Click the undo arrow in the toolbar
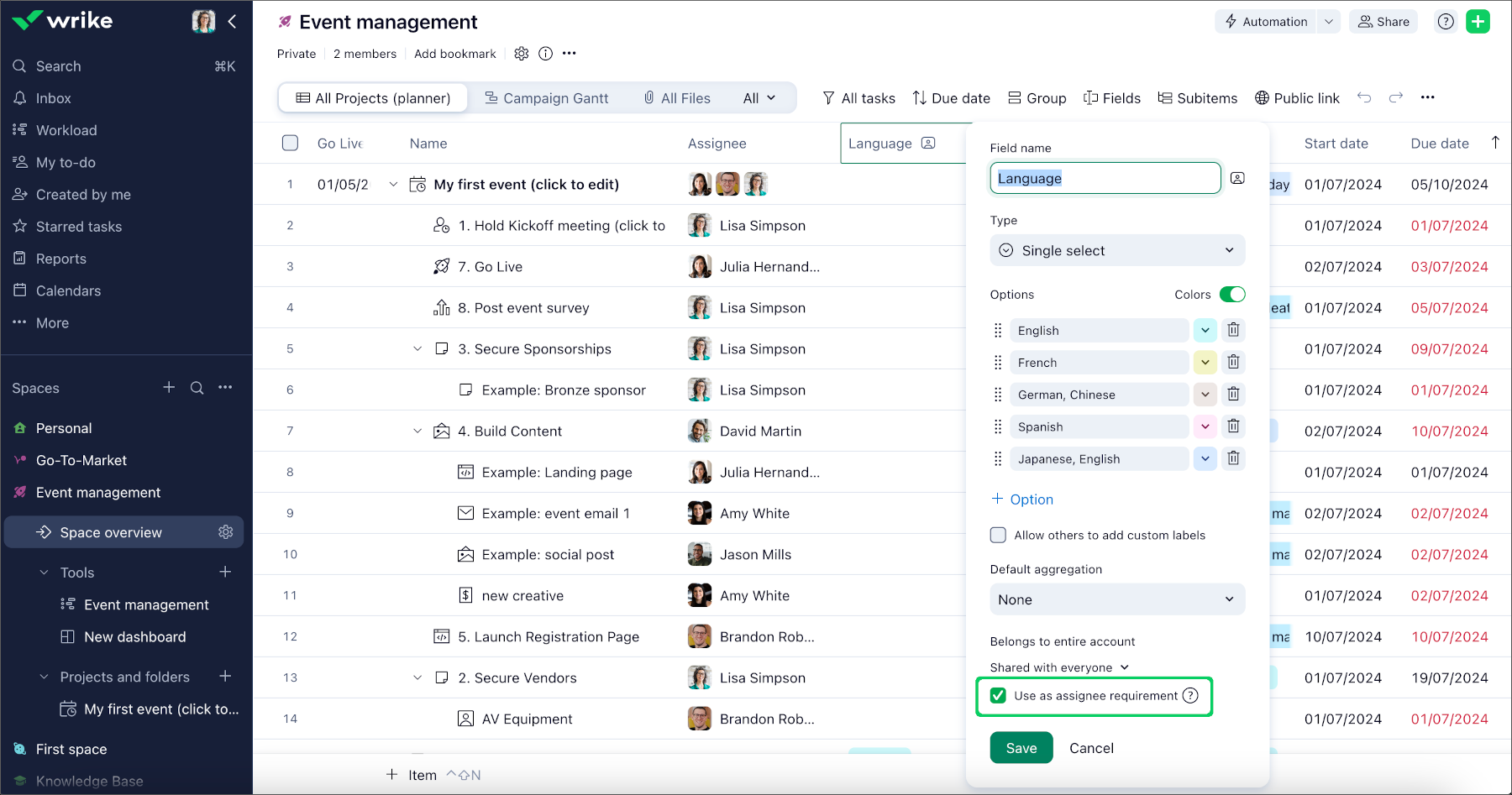 1363,97
